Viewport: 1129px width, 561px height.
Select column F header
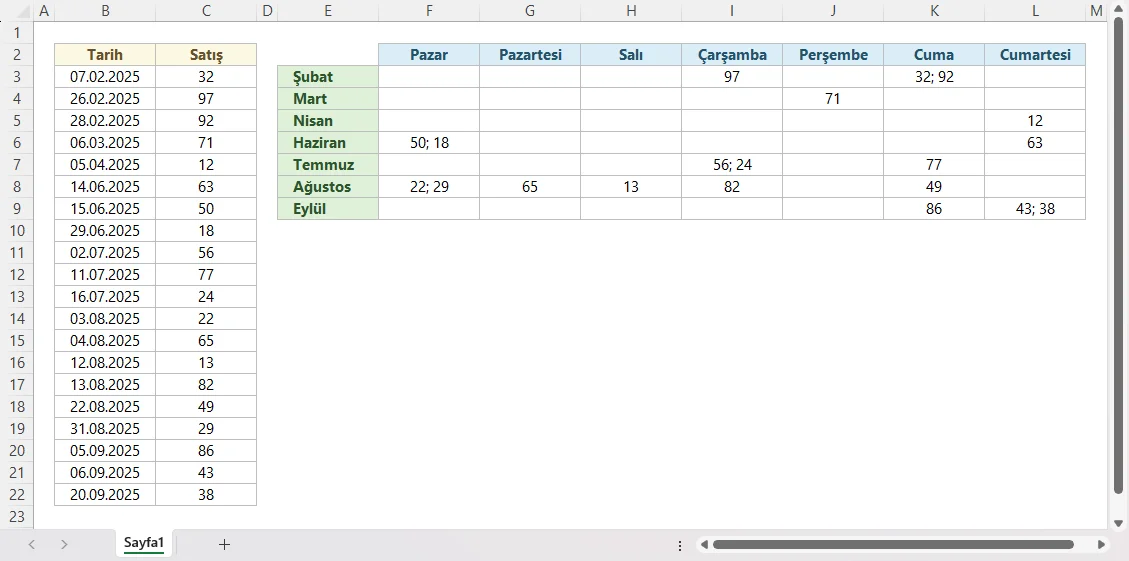pos(429,10)
